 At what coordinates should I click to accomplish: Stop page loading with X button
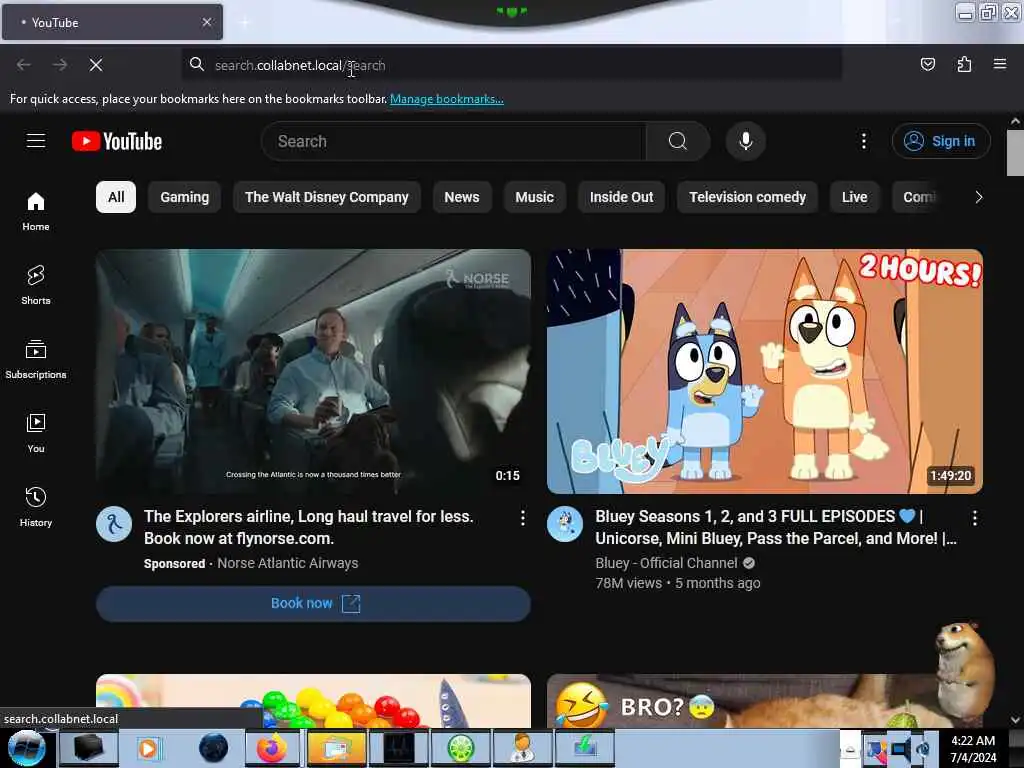[x=96, y=65]
